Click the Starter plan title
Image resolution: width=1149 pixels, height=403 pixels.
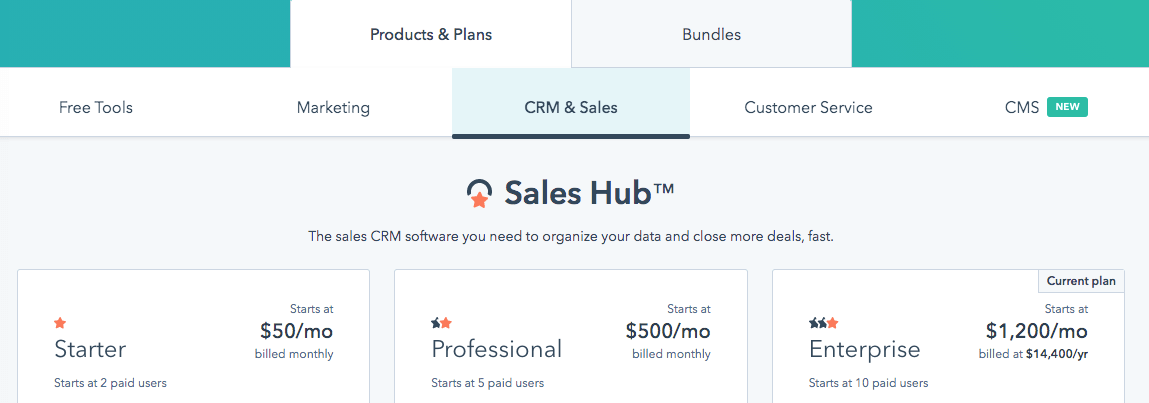[x=90, y=349]
